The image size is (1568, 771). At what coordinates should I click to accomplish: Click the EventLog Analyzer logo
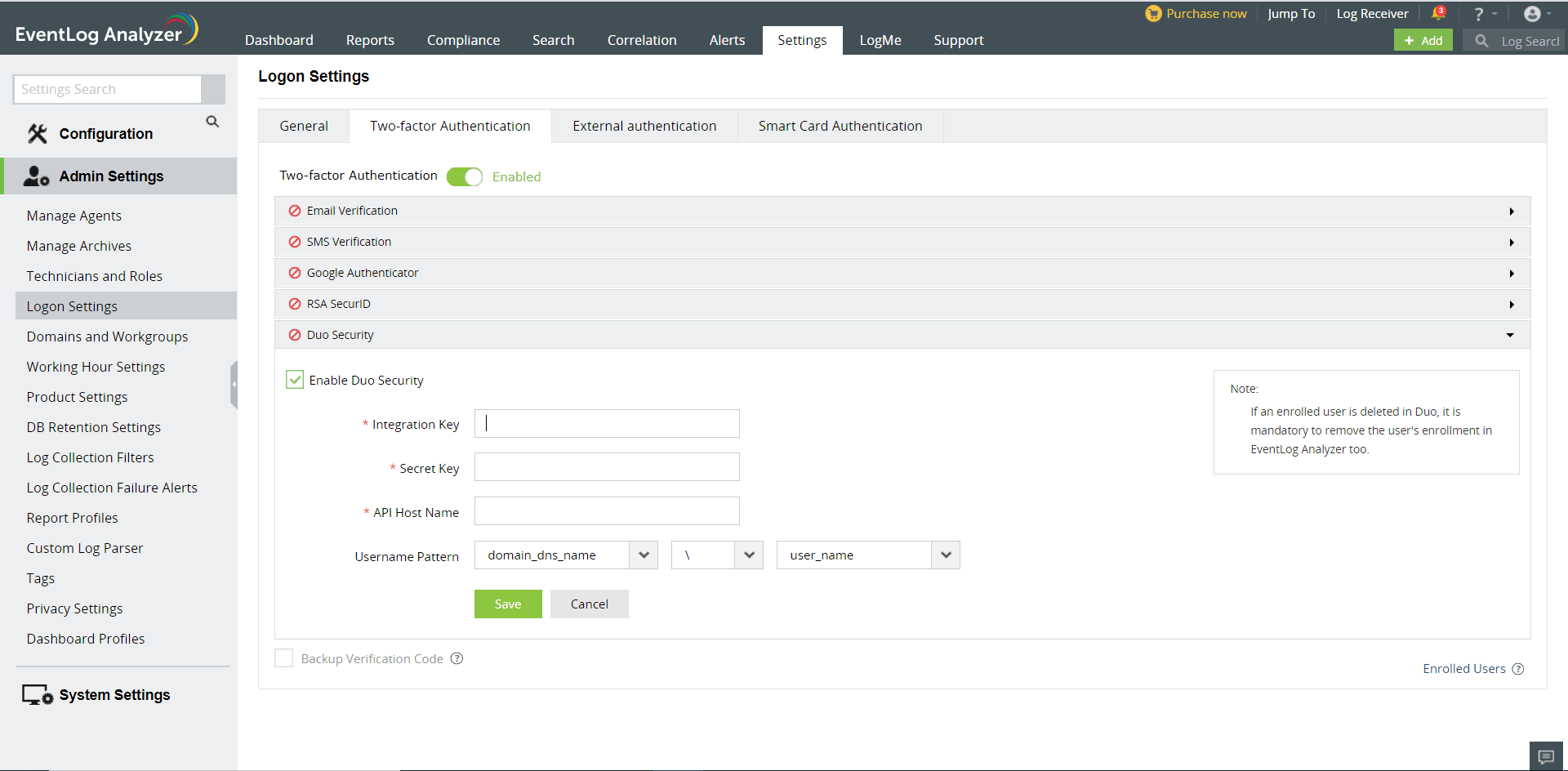(106, 30)
